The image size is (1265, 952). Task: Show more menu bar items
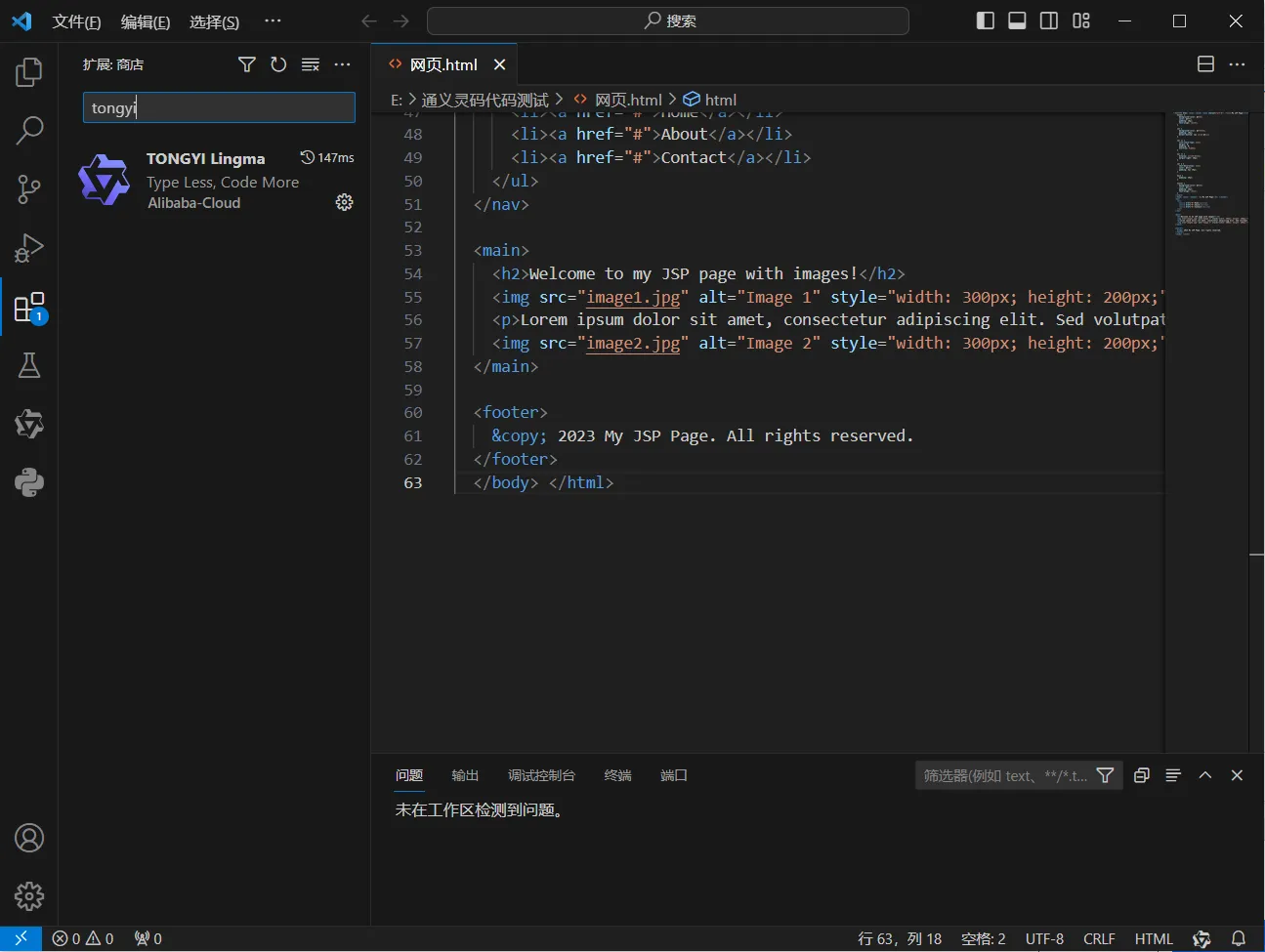[273, 21]
